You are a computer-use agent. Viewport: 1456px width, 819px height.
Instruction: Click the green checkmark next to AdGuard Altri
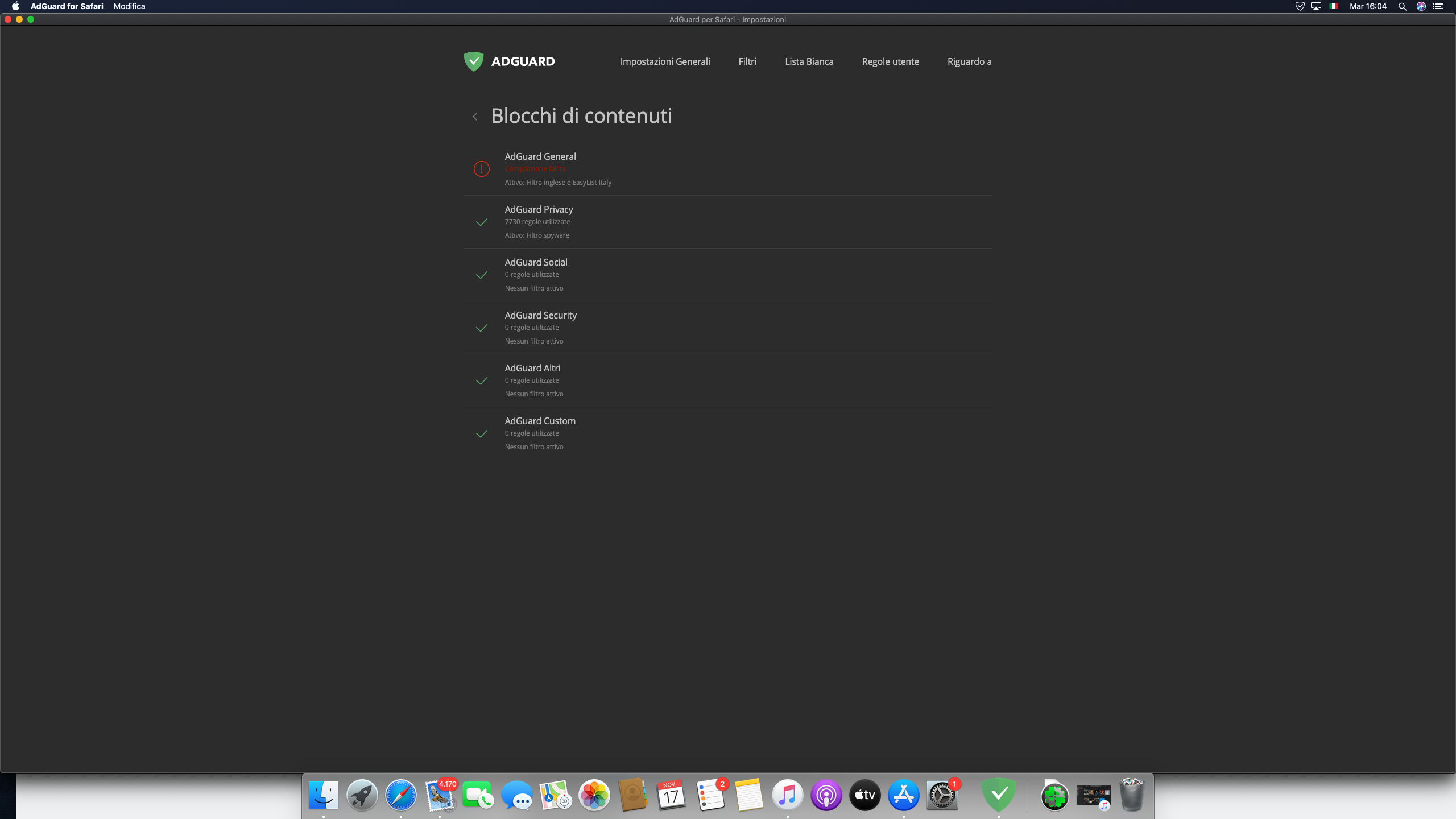tap(482, 380)
